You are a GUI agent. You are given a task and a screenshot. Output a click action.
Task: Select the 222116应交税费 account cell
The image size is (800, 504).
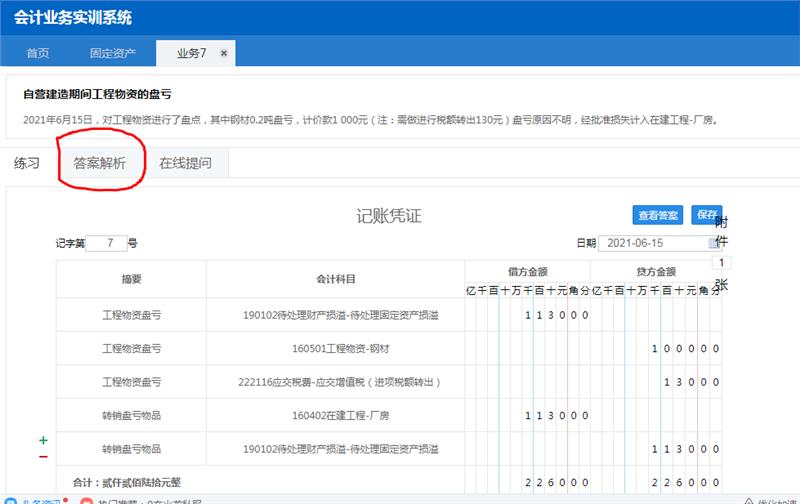tap(335, 382)
